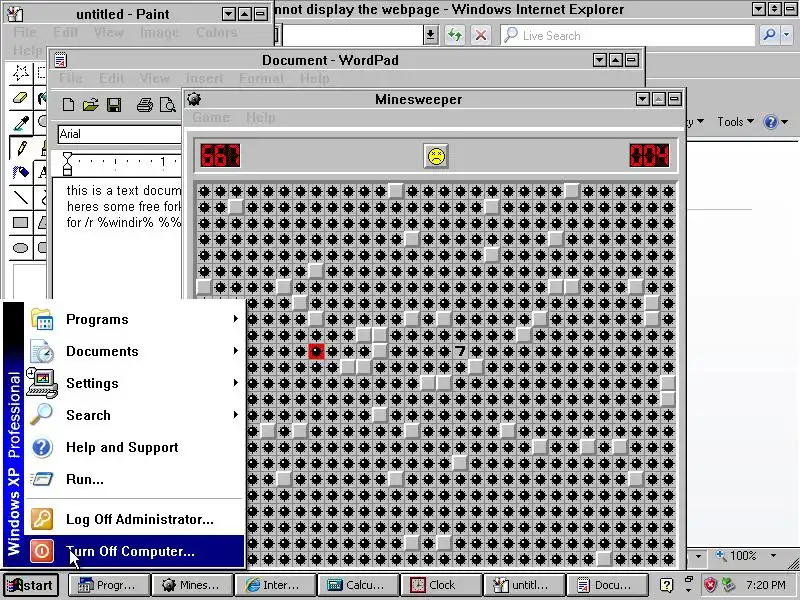Click the Internet Explorer Help question icon
The width and height of the screenshot is (800, 600).
[770, 122]
